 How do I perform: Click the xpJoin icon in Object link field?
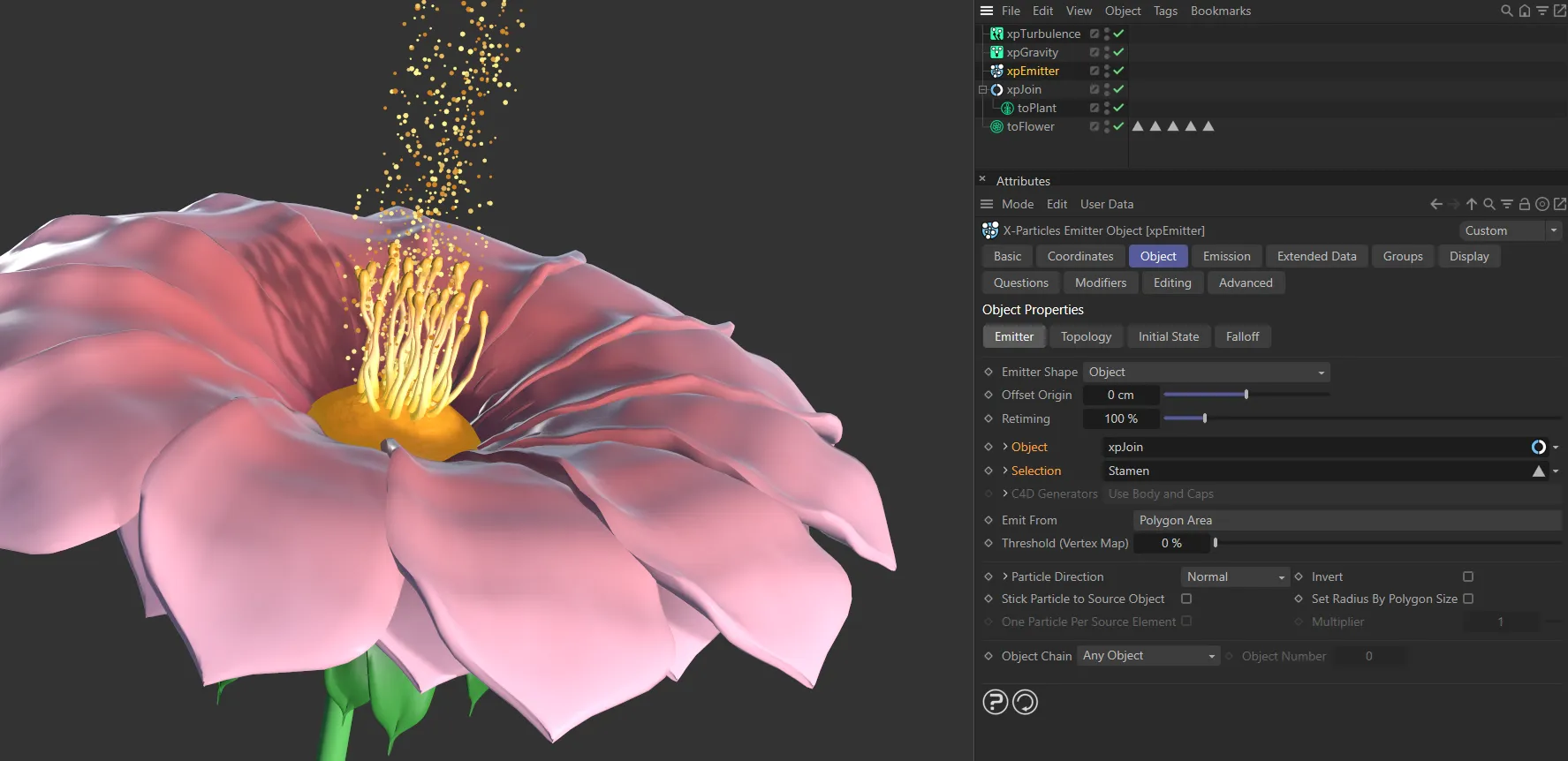(x=1538, y=447)
